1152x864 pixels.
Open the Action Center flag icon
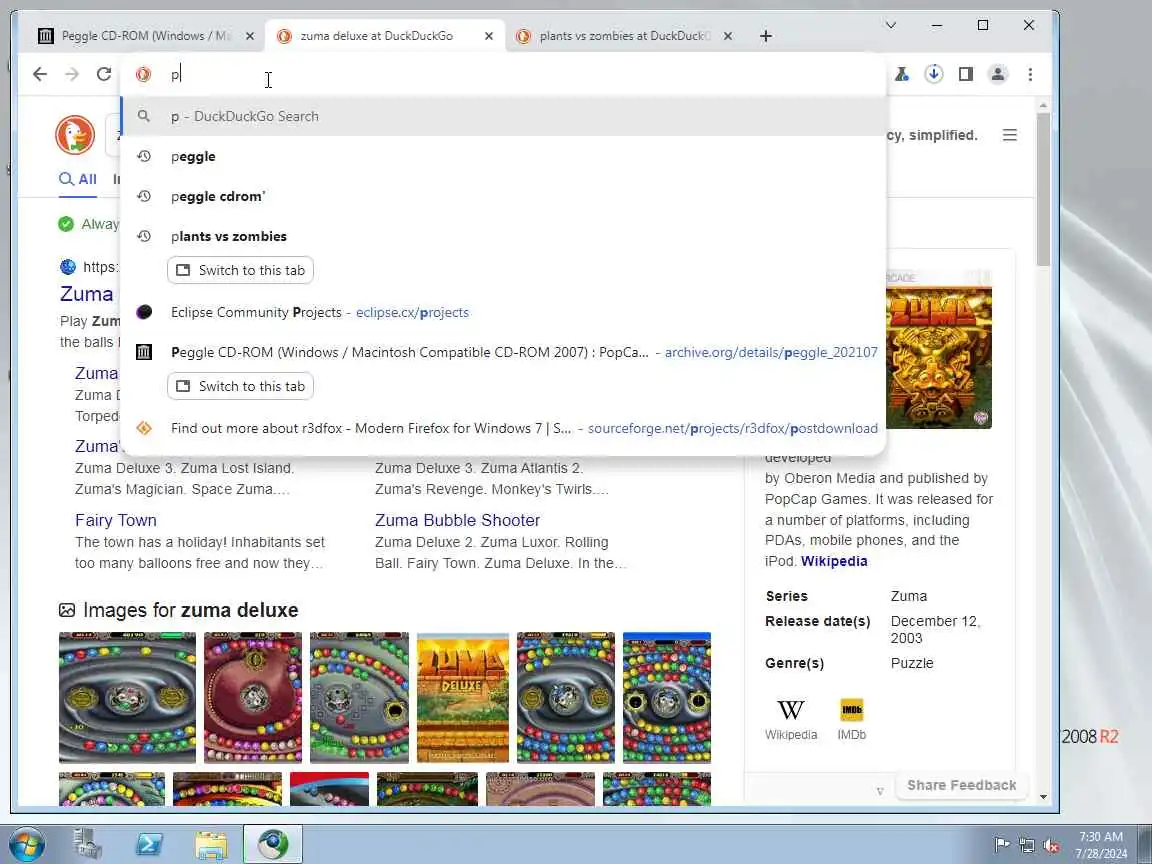[1001, 845]
